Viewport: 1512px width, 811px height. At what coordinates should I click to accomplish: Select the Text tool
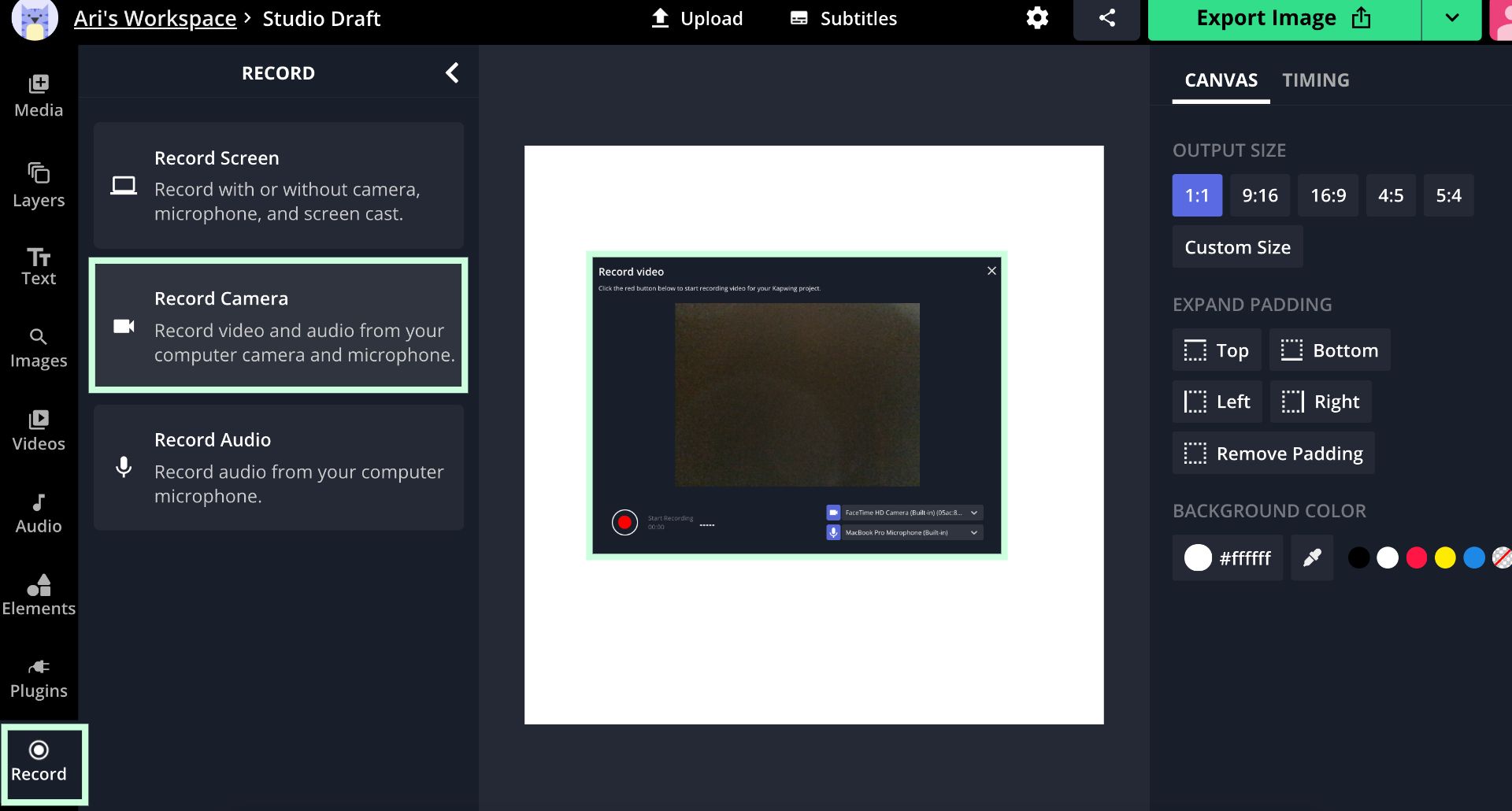point(39,267)
